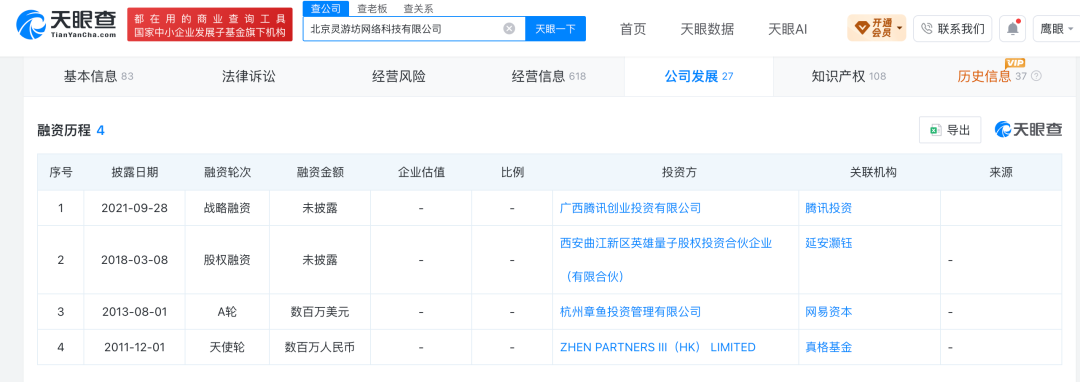Click the 数百万人民币 amount cell
The image size is (1080, 382).
(320, 348)
